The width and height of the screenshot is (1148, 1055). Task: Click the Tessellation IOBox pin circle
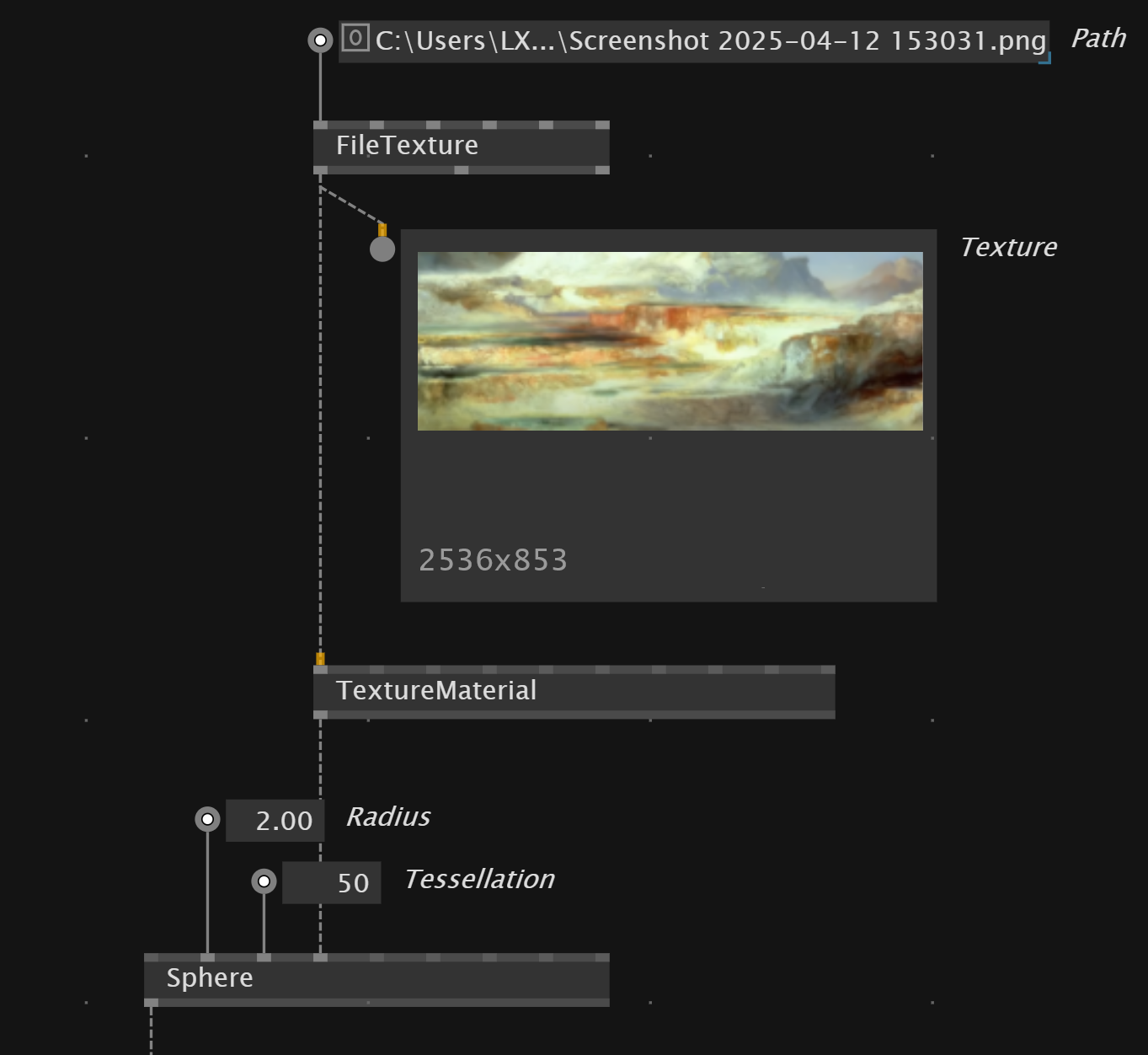(264, 881)
